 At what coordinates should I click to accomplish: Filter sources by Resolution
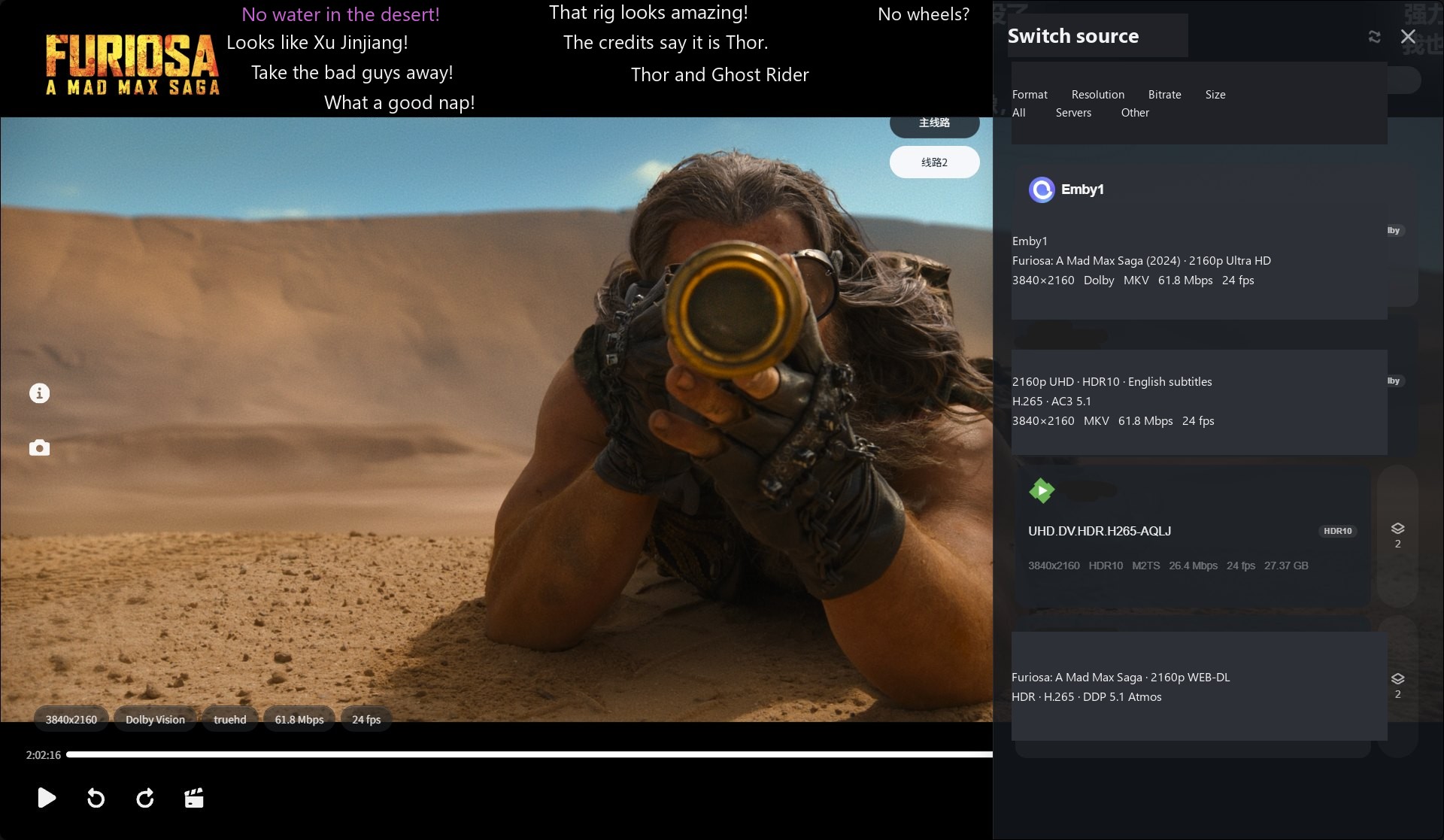tap(1098, 95)
